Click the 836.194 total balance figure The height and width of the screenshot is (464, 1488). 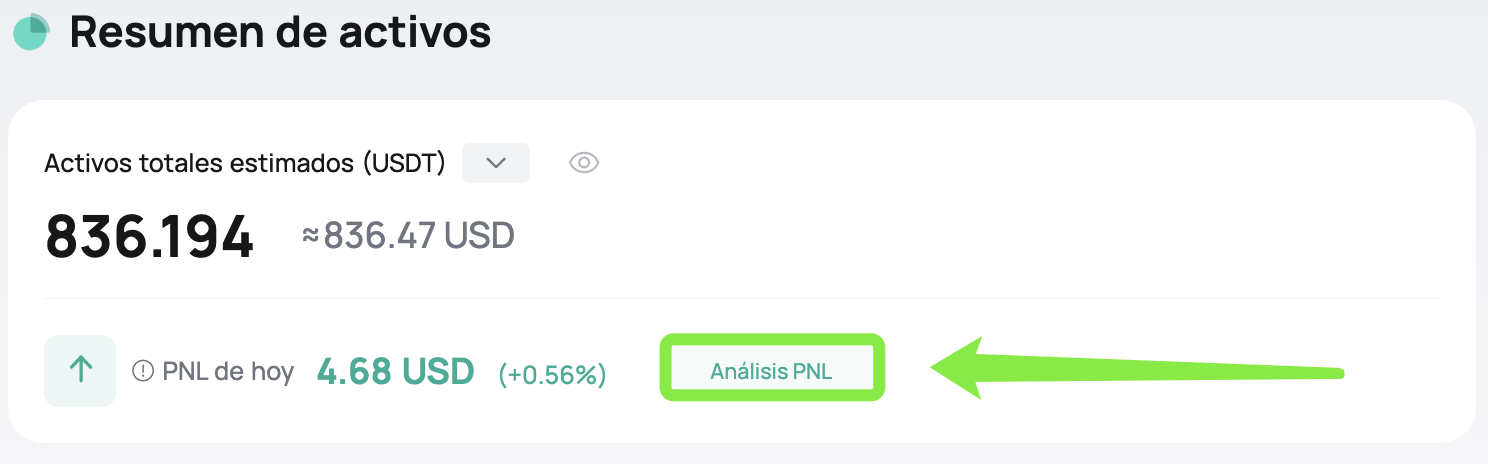tap(150, 237)
